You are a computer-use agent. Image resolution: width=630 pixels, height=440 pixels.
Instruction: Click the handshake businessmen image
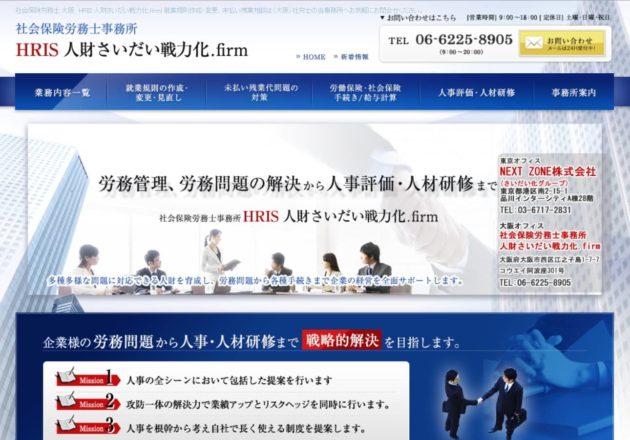coord(484,404)
